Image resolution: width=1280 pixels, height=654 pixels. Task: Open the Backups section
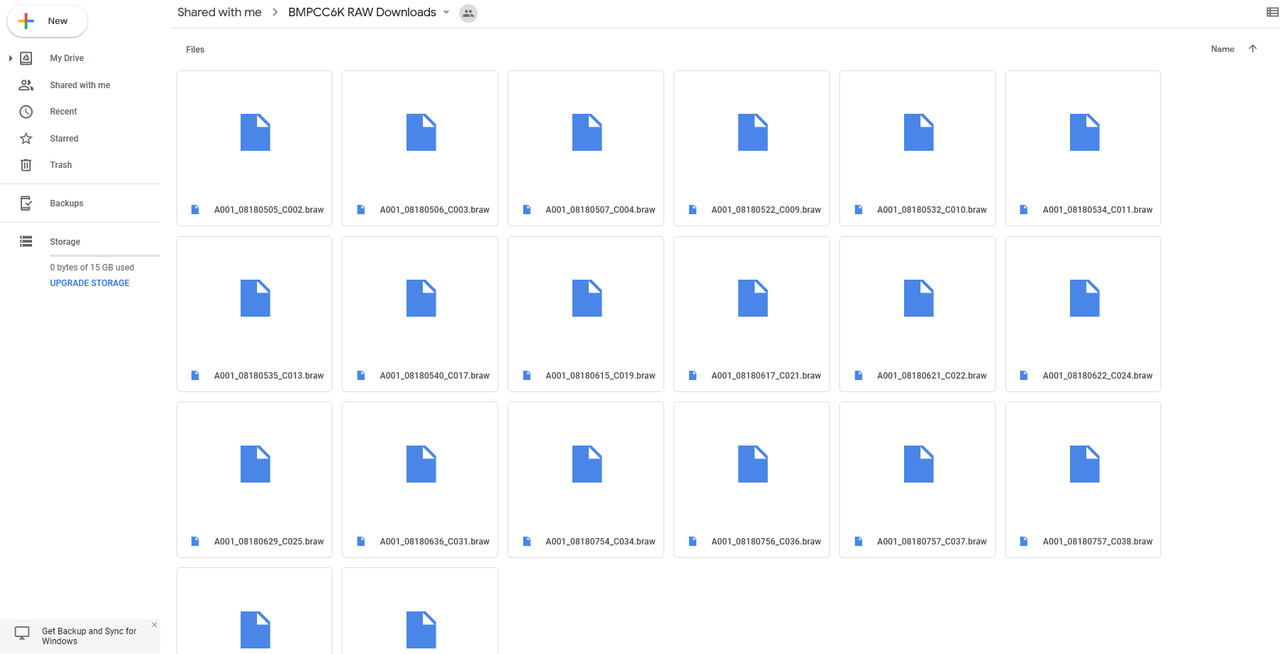67,203
